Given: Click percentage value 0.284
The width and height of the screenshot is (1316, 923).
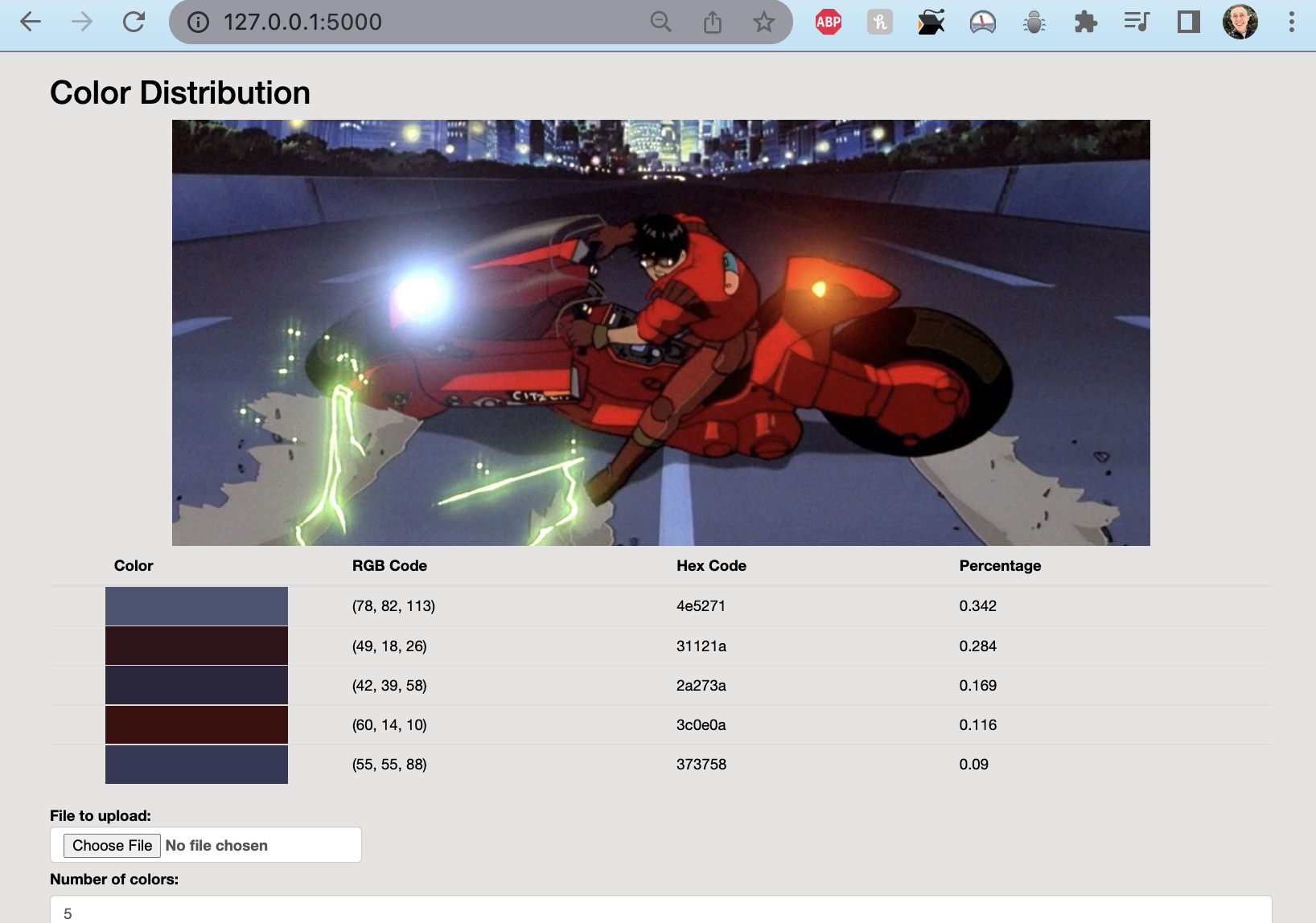Looking at the screenshot, I should 977,646.
